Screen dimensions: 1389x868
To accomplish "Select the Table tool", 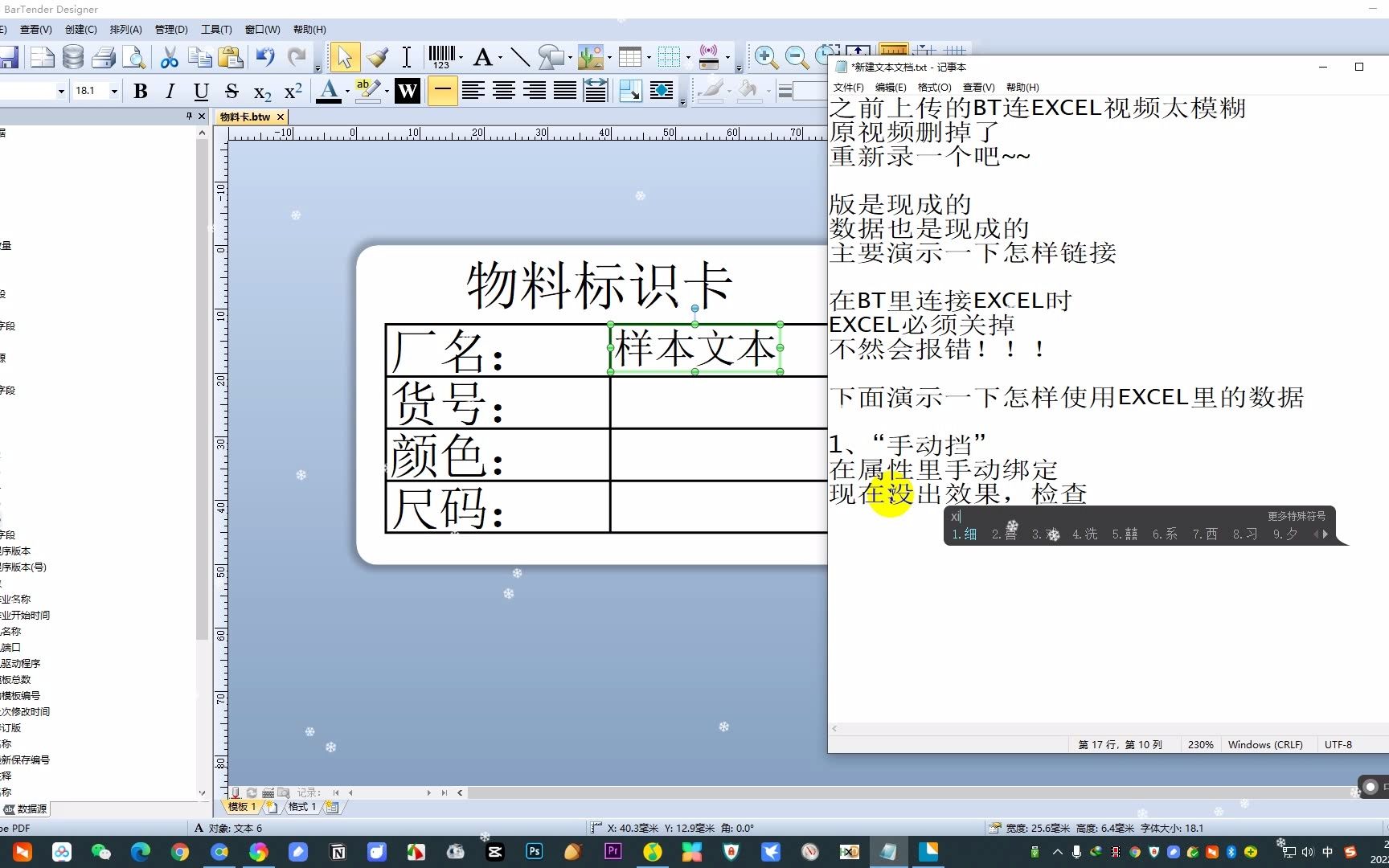I will tap(630, 57).
